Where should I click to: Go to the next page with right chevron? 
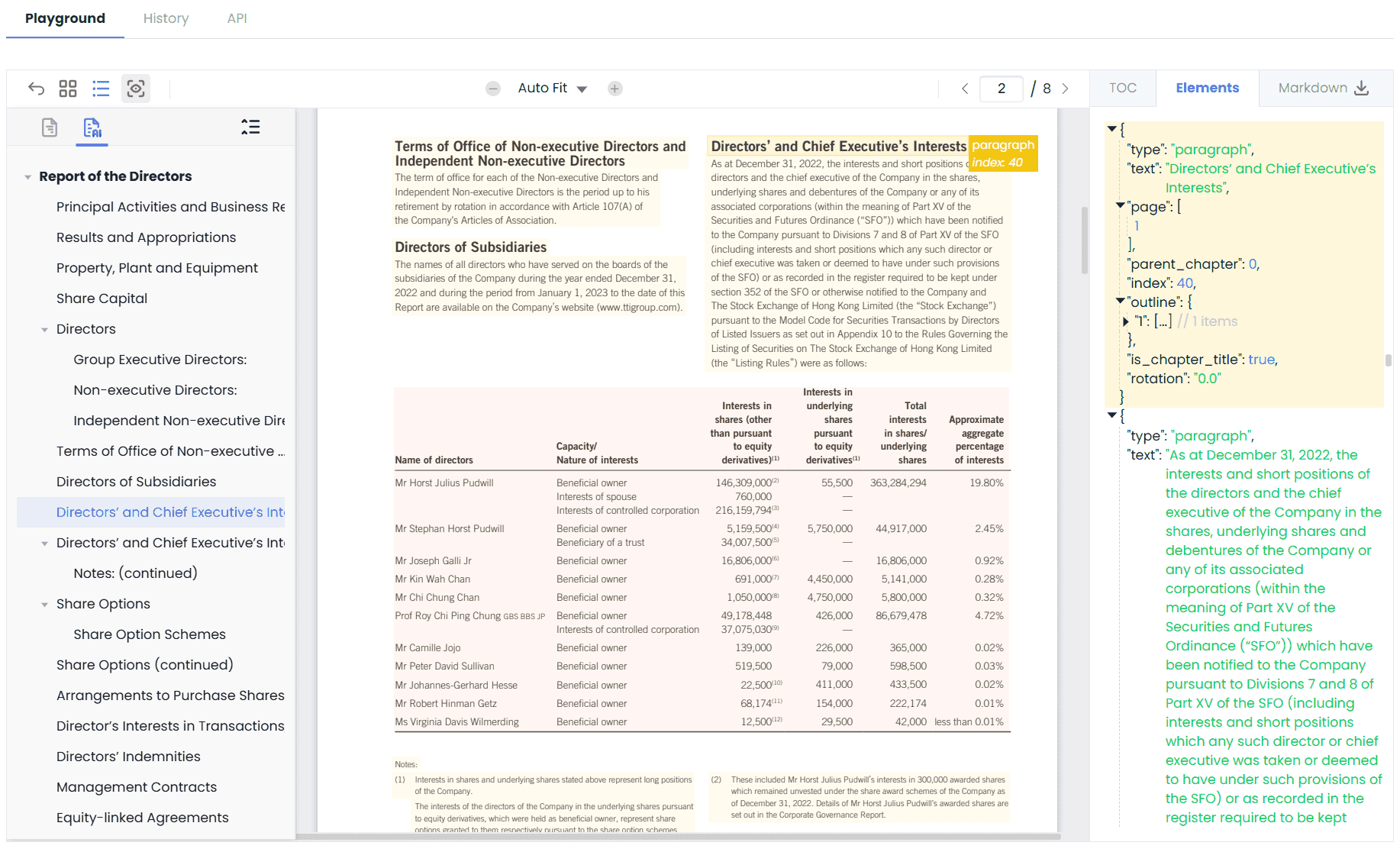(1066, 88)
